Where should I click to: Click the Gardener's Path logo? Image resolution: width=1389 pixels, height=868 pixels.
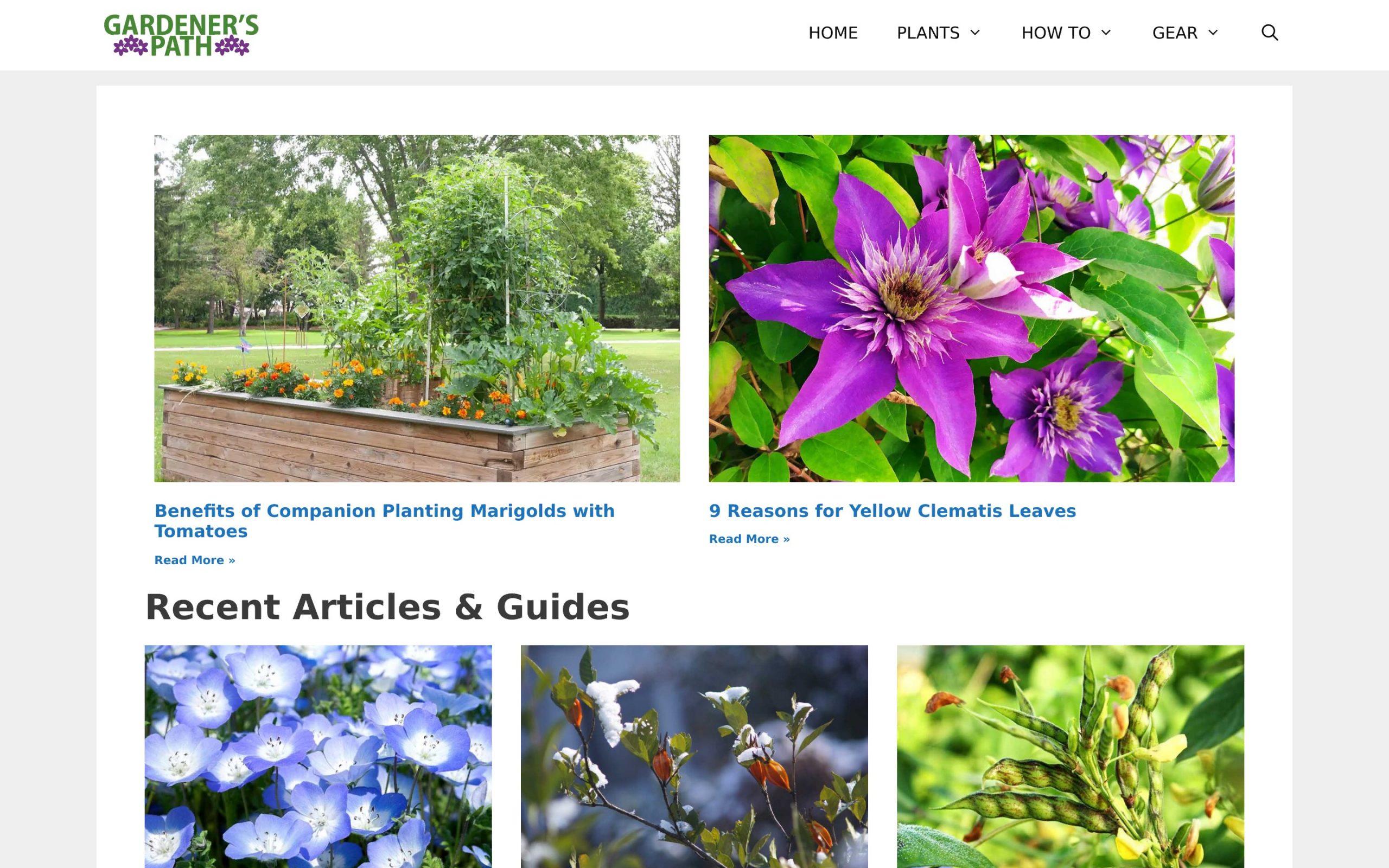(x=181, y=35)
